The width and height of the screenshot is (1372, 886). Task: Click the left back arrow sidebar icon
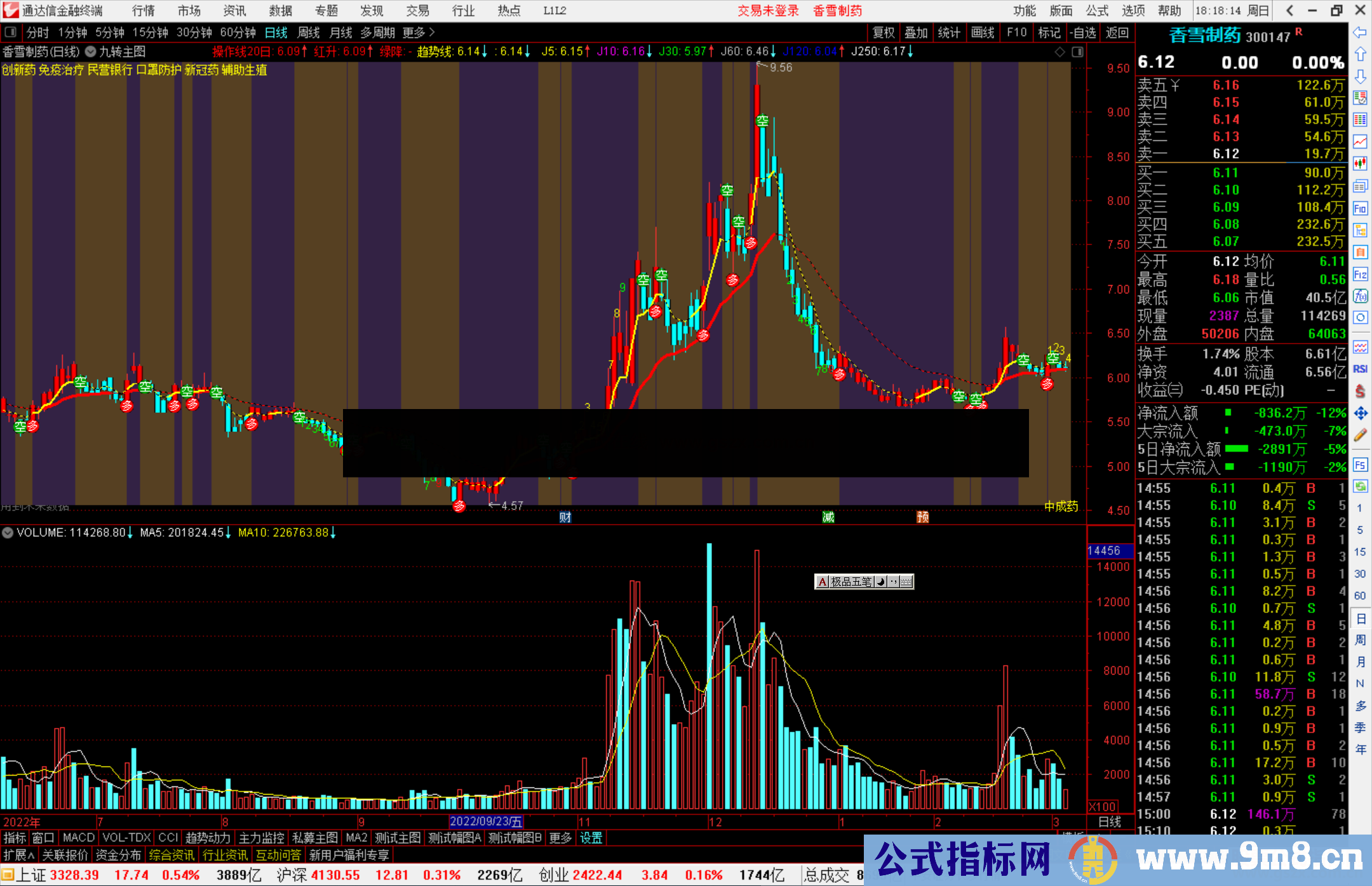coord(1360,32)
